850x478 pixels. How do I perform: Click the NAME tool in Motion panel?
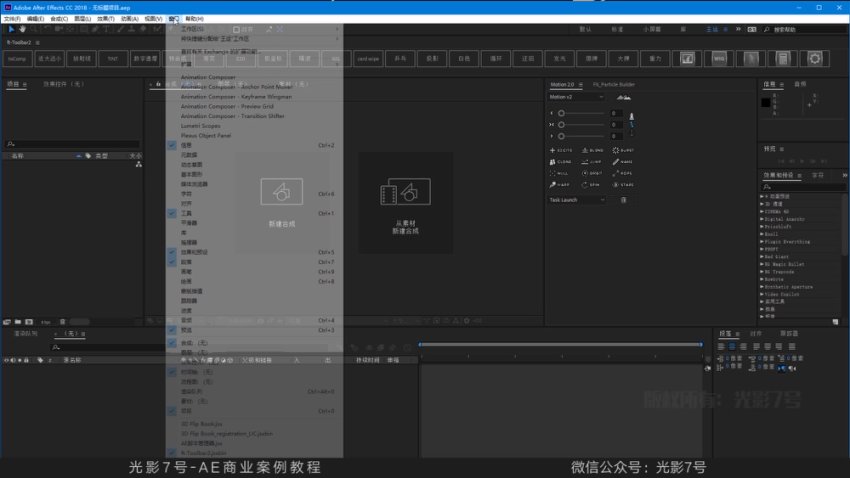point(623,162)
